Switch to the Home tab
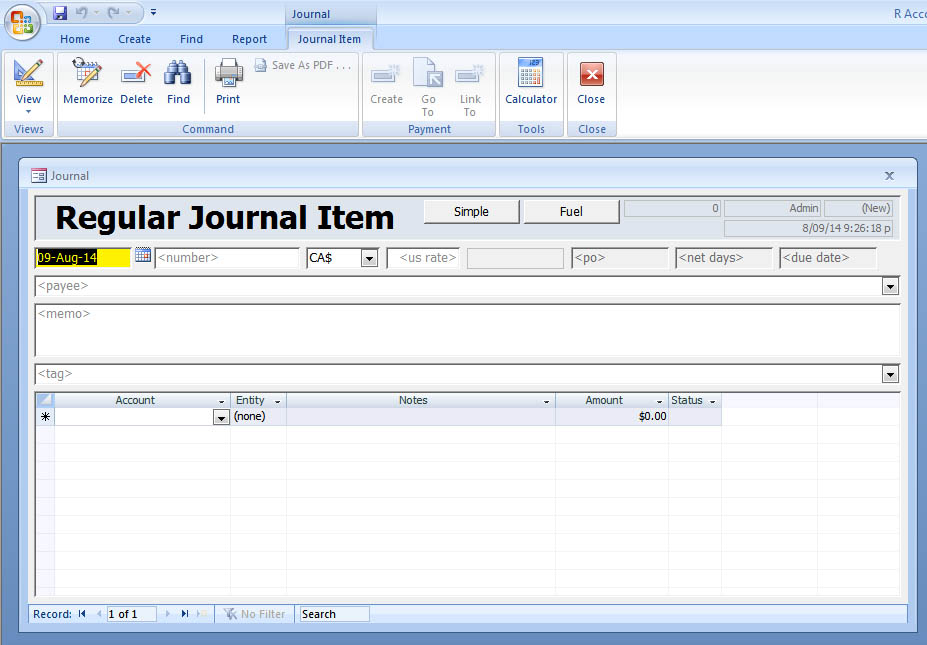The image size is (927, 645). point(75,39)
